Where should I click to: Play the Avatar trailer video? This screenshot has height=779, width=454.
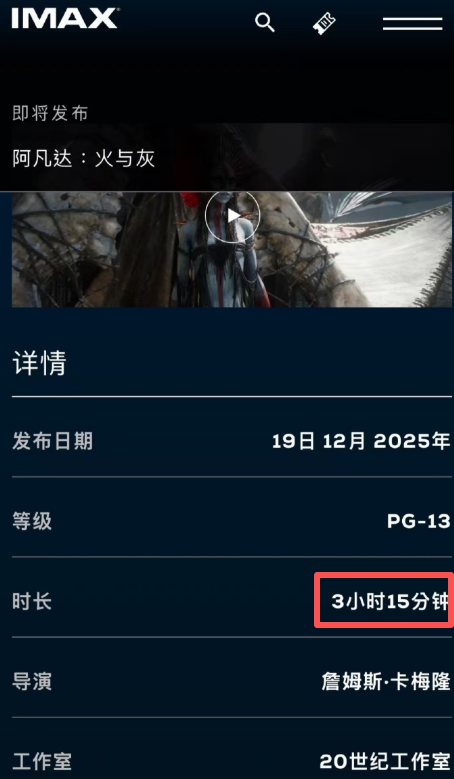232,216
